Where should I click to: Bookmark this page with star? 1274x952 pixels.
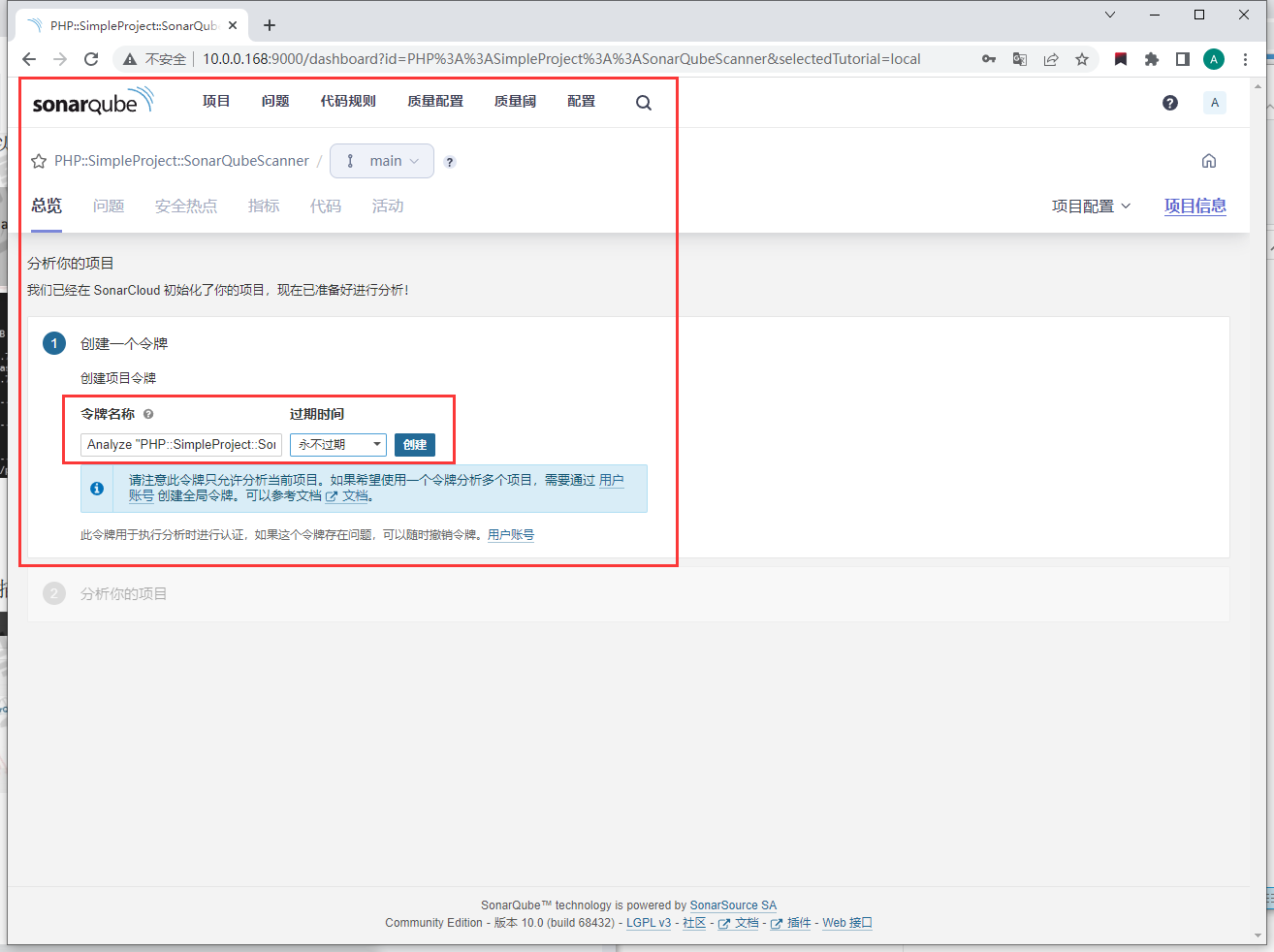[x=1082, y=59]
